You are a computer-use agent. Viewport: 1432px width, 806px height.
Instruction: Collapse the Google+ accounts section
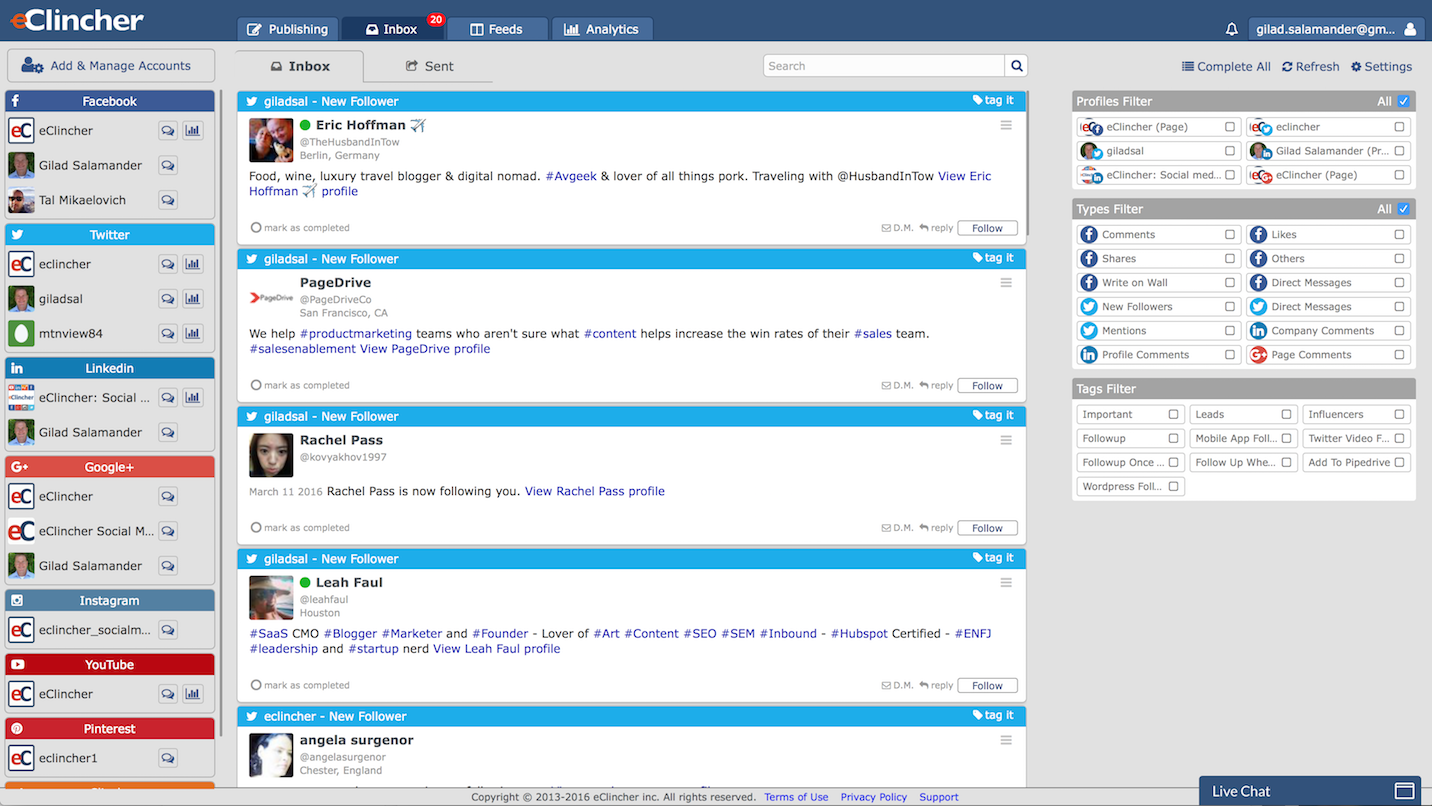[110, 467]
